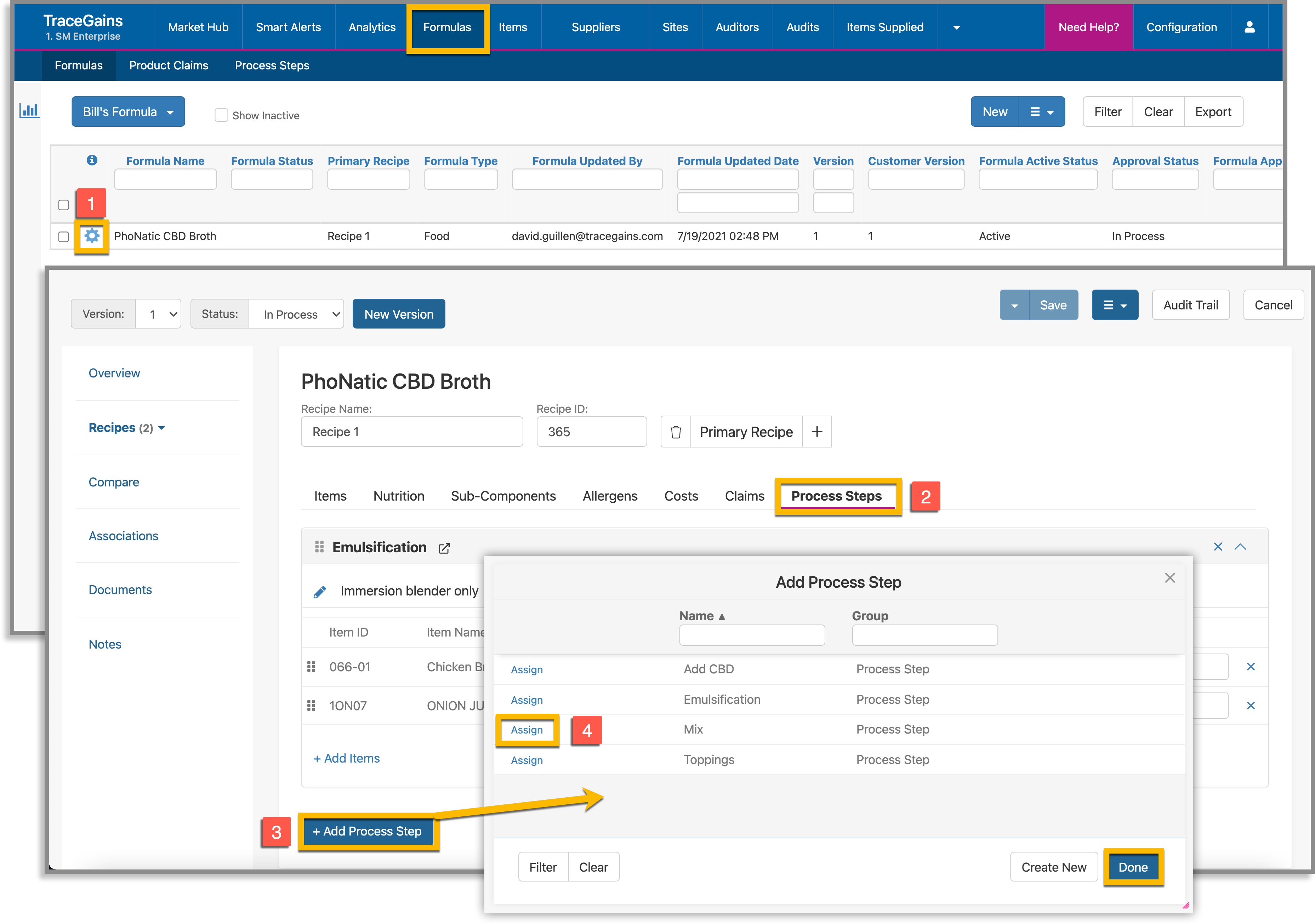Viewport: 1315px width, 924px height.
Task: Edit Immersion blender only note pencil
Action: point(320,591)
